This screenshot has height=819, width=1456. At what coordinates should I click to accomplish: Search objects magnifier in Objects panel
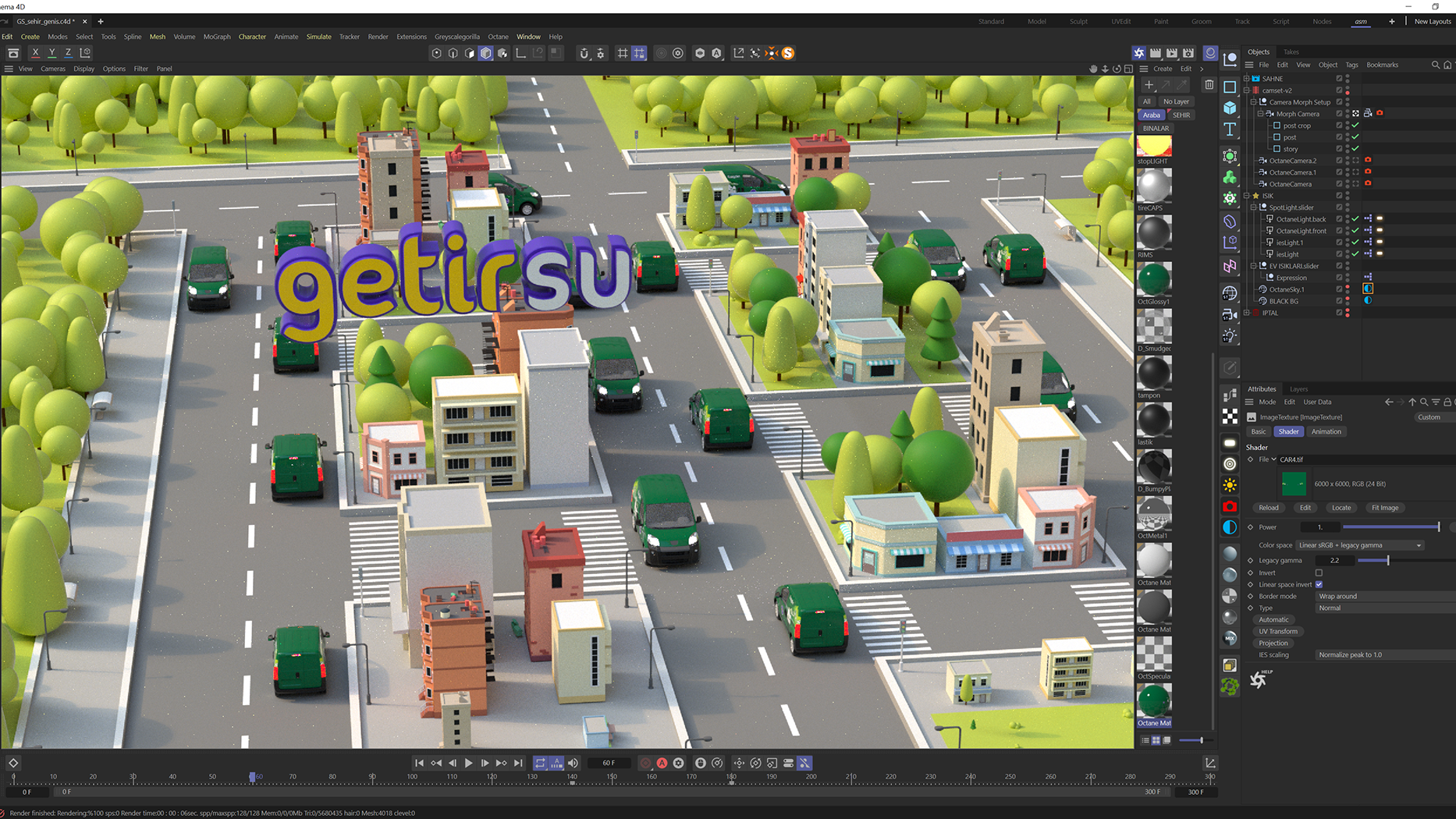tap(1435, 65)
